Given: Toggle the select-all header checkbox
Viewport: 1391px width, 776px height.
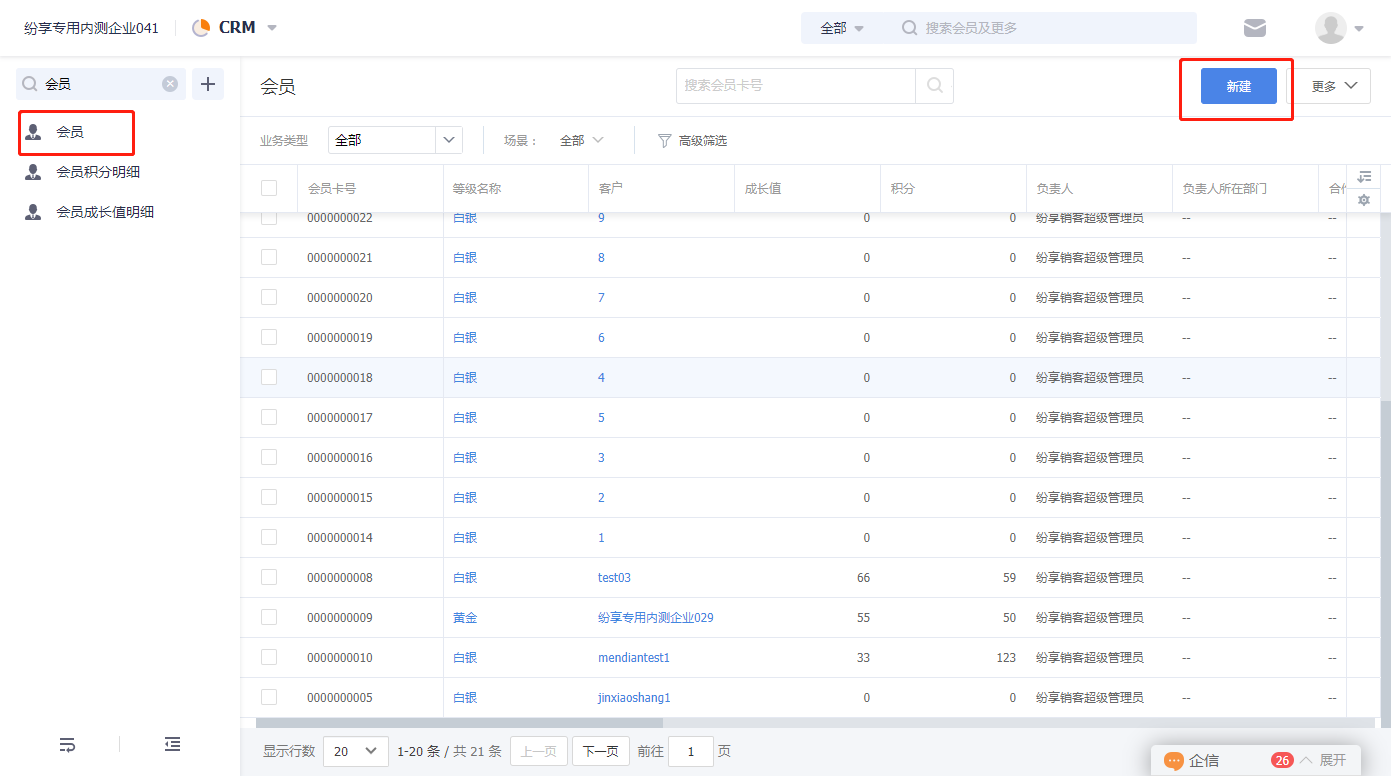Looking at the screenshot, I should [x=269, y=188].
